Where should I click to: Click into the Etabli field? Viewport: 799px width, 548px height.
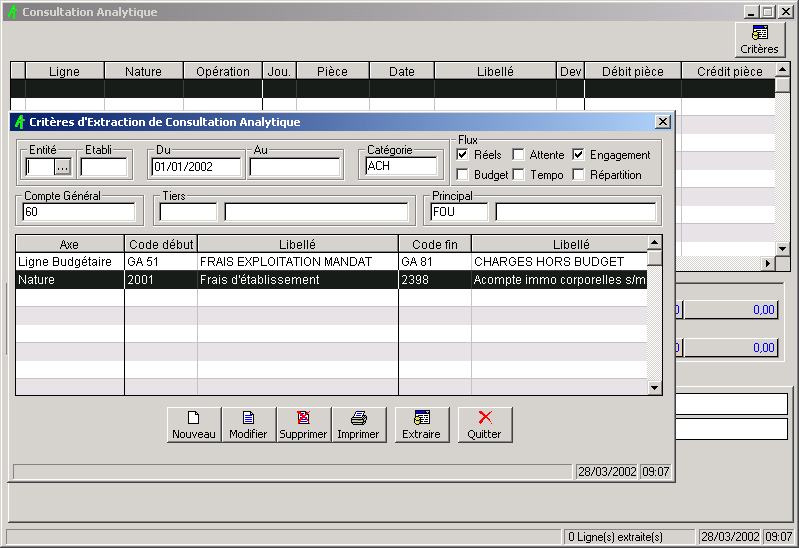tap(104, 167)
